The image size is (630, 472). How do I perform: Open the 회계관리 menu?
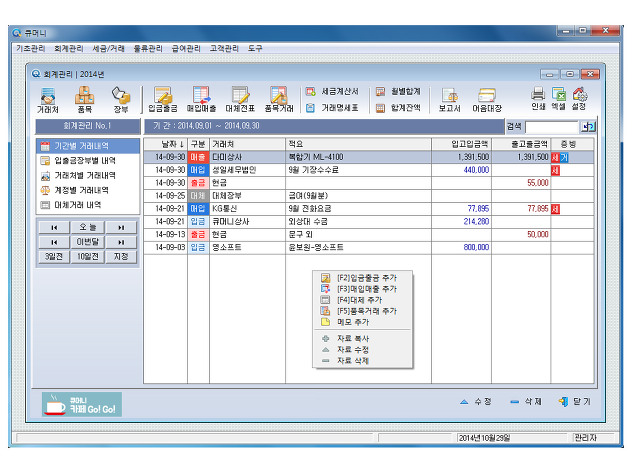69,48
